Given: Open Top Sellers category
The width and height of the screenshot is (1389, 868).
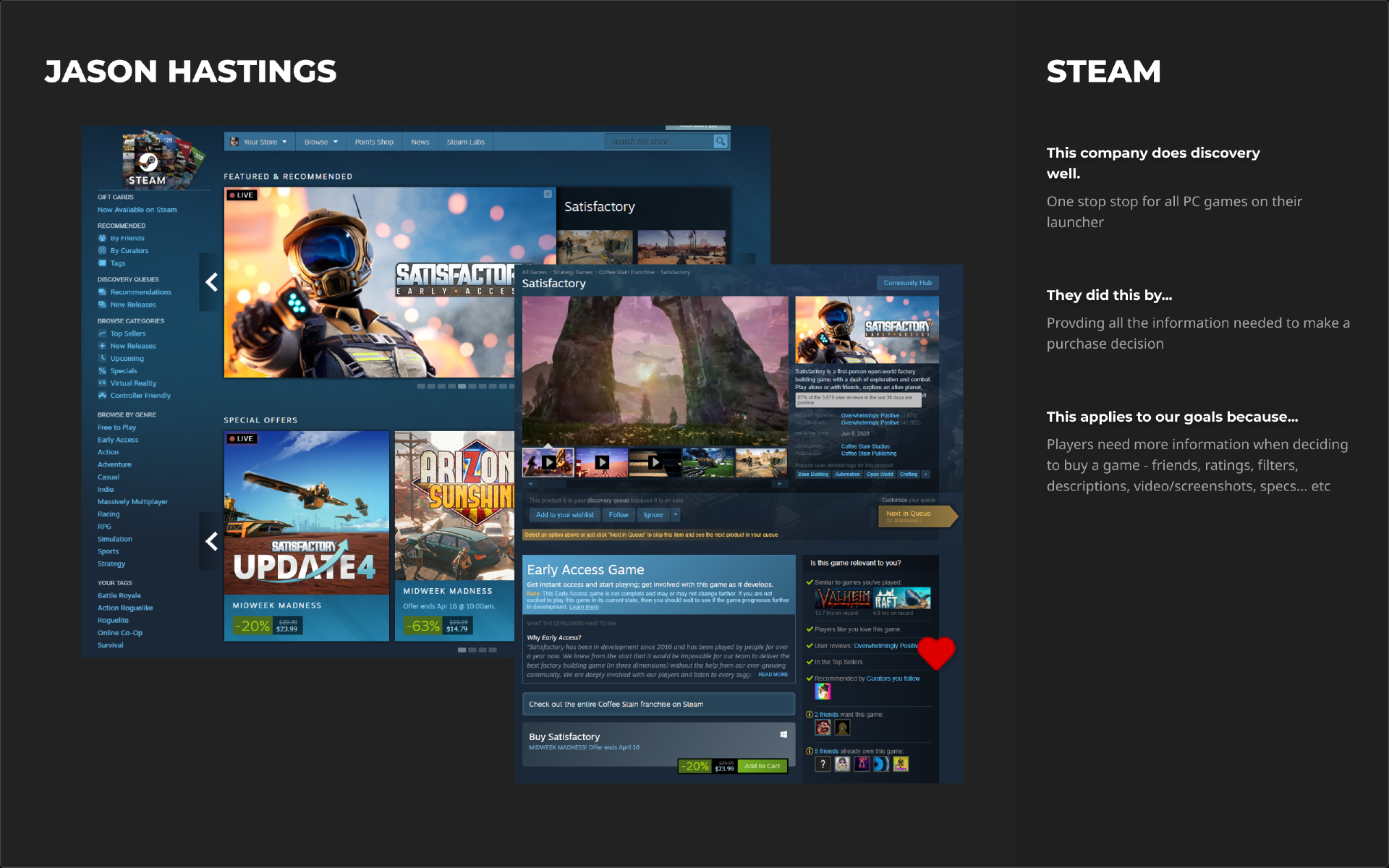Looking at the screenshot, I should coord(127,333).
